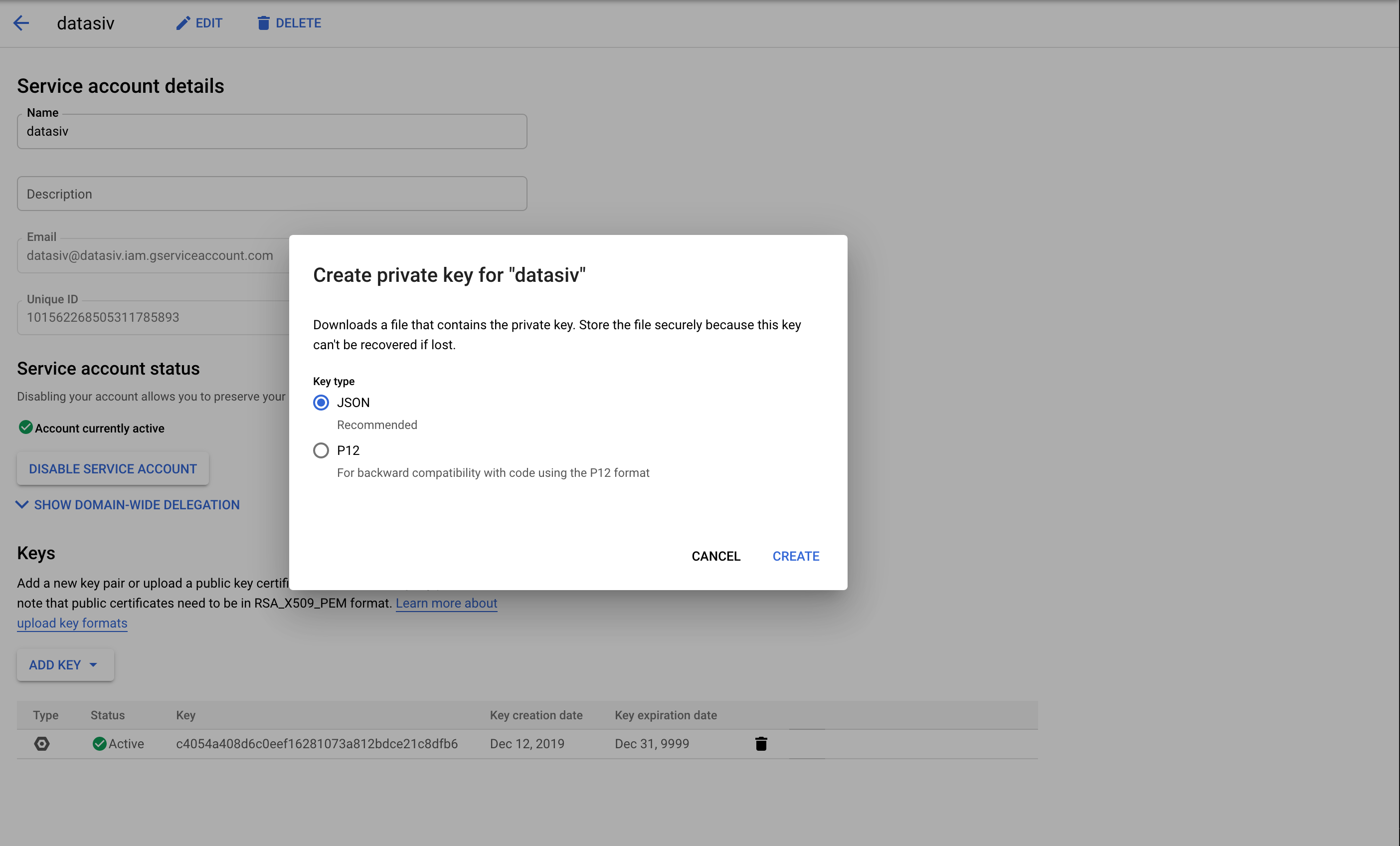Click the datasiv page title

click(86, 23)
